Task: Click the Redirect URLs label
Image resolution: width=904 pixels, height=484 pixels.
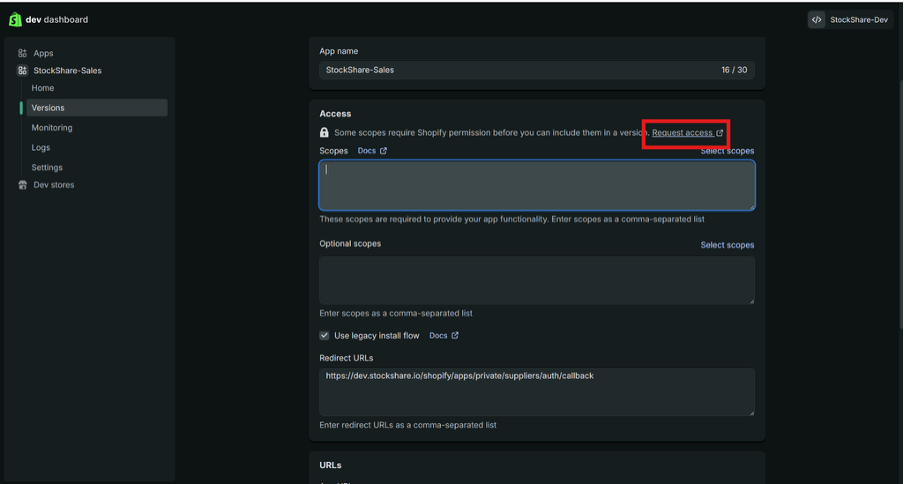Action: (346, 358)
